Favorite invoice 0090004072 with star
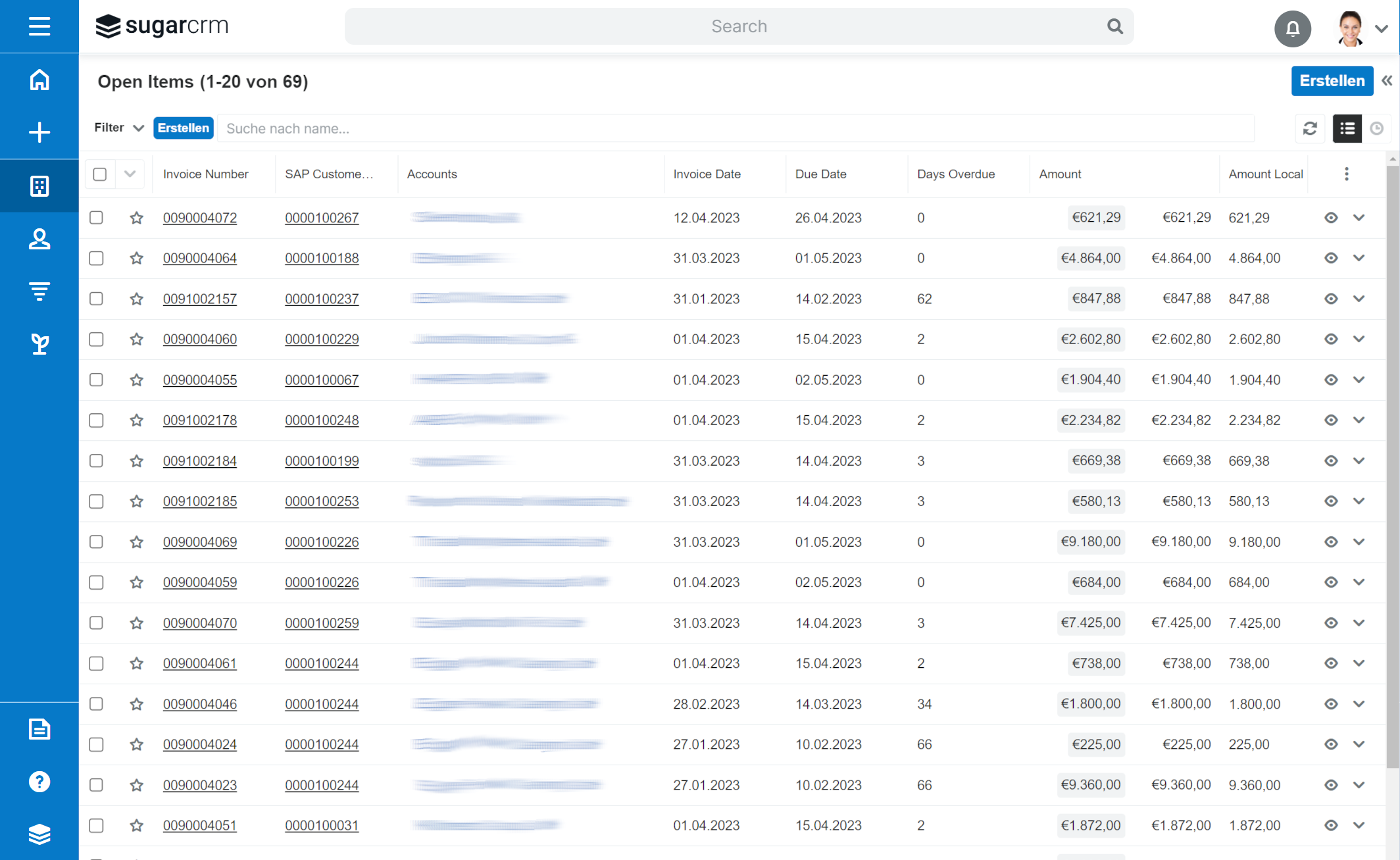 pyautogui.click(x=136, y=218)
